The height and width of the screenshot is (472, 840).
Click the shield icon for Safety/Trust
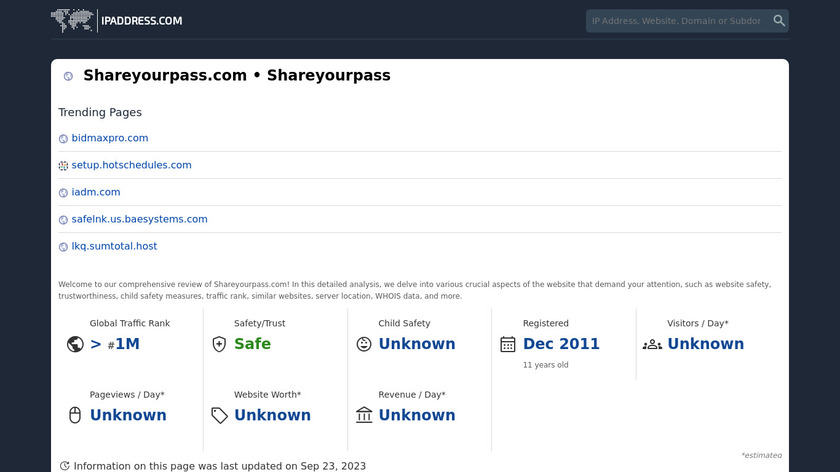pyautogui.click(x=219, y=344)
